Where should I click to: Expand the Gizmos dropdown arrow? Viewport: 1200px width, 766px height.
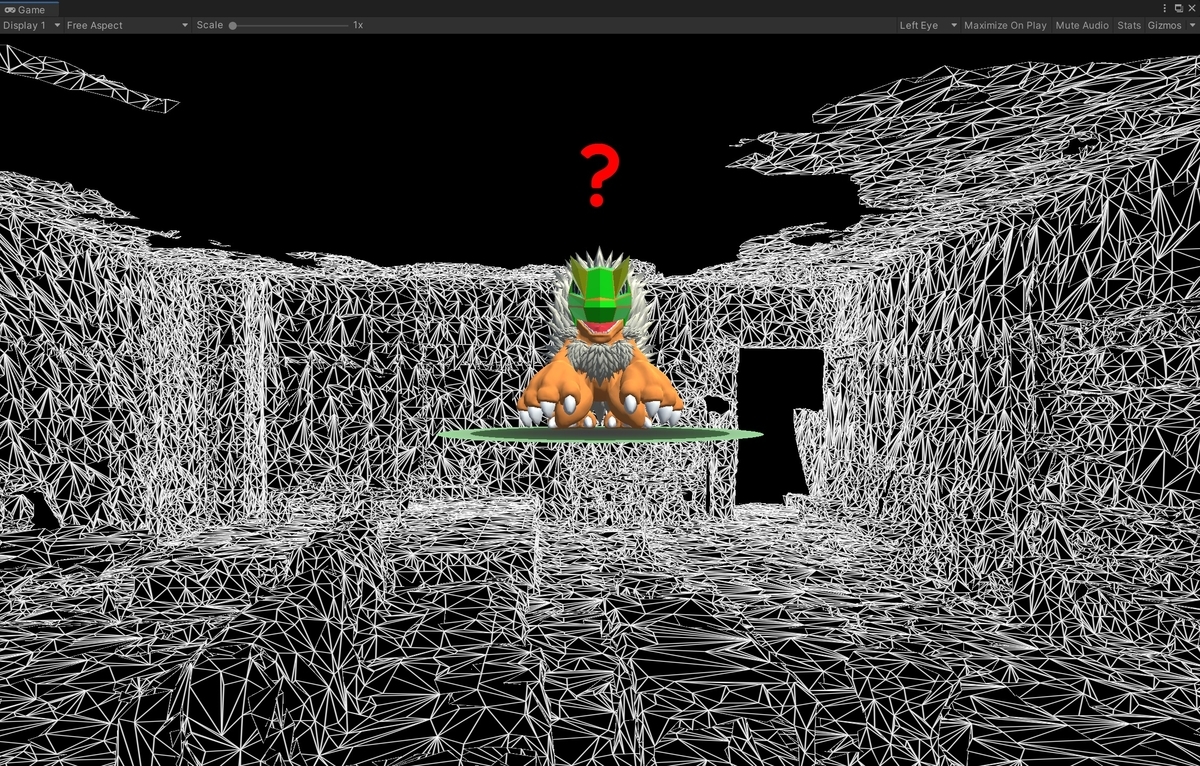tap(1192, 25)
